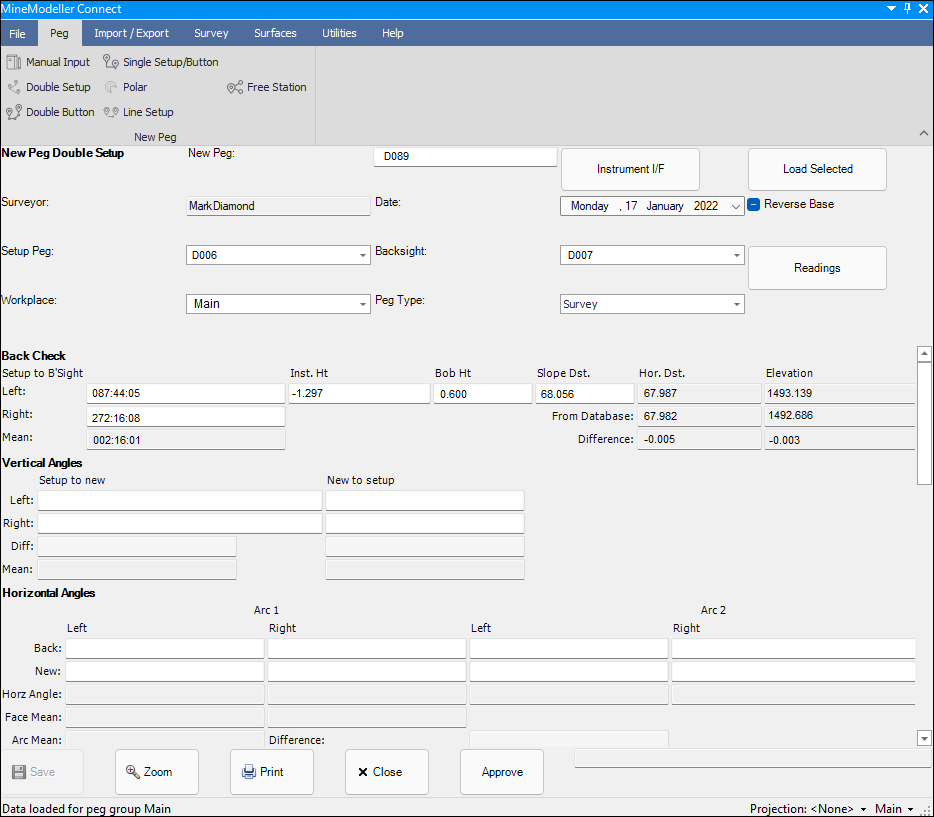Open the Free Station tool
This screenshot has width=934, height=817.
tap(267, 87)
